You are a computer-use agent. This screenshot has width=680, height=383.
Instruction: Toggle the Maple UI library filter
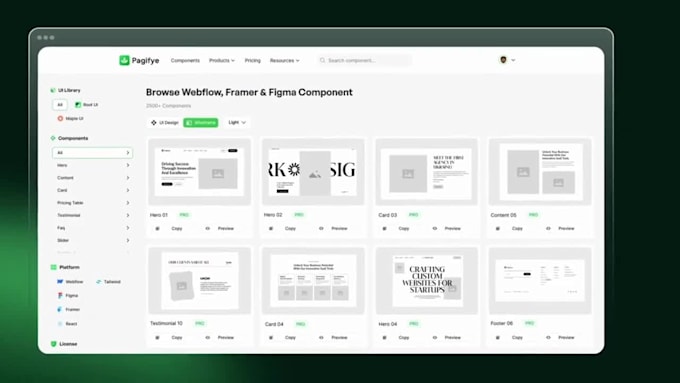pyautogui.click(x=70, y=118)
